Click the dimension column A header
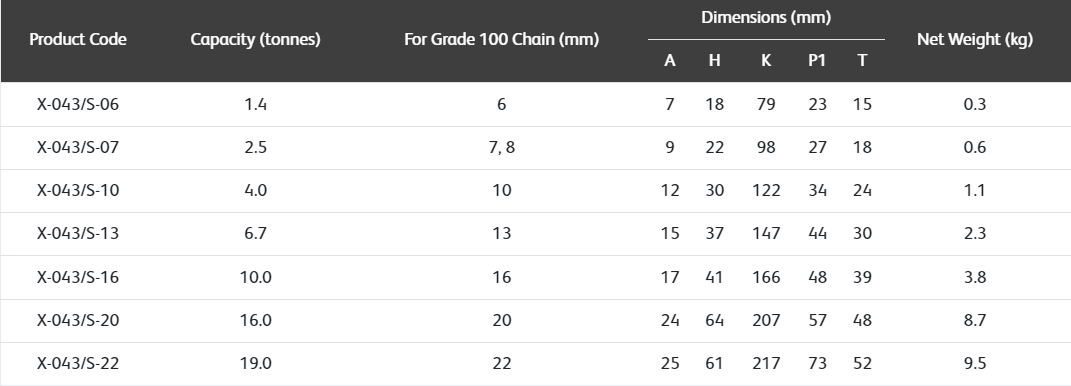 [x=669, y=61]
